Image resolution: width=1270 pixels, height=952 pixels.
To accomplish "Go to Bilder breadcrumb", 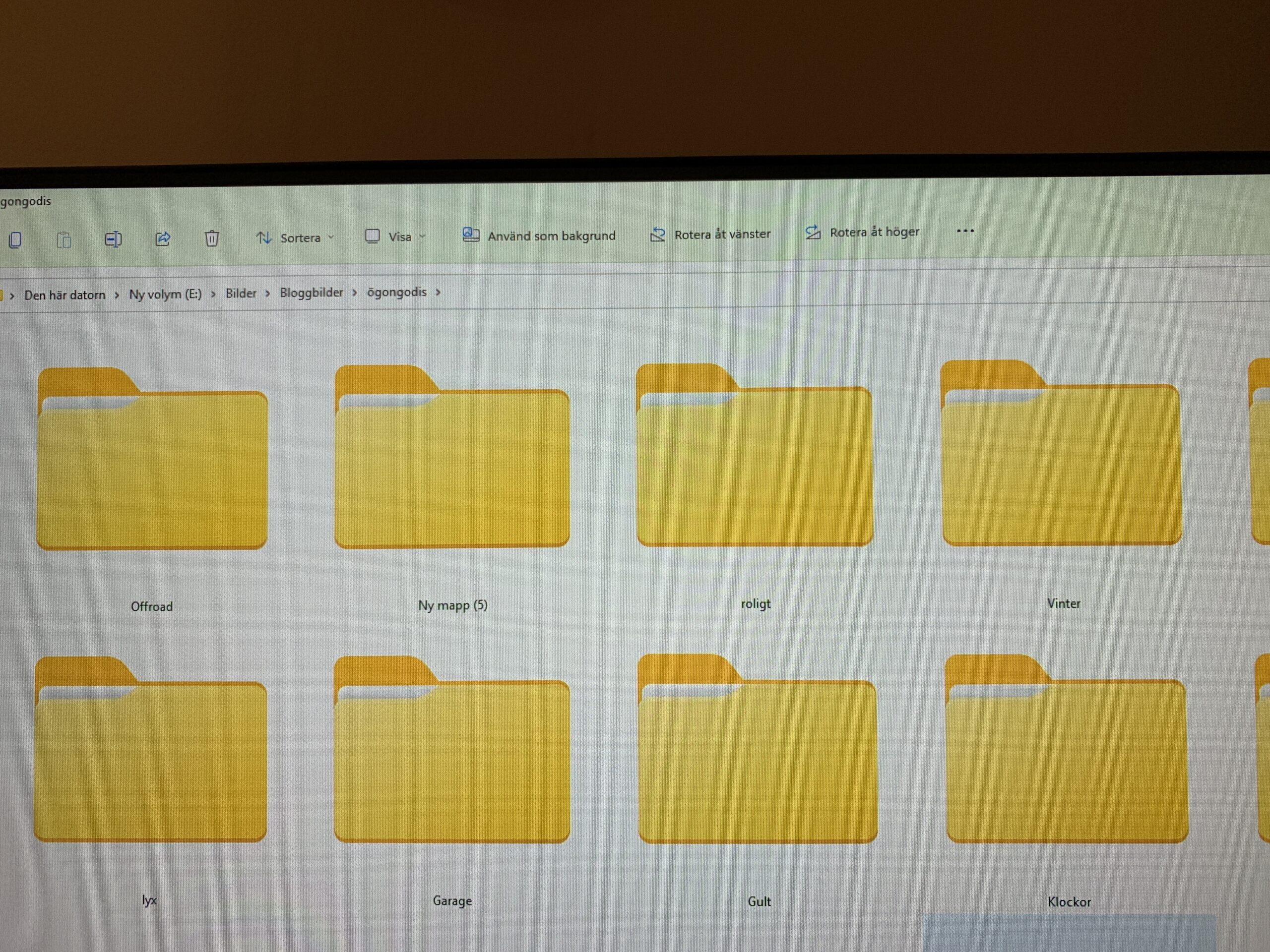I will 241,293.
